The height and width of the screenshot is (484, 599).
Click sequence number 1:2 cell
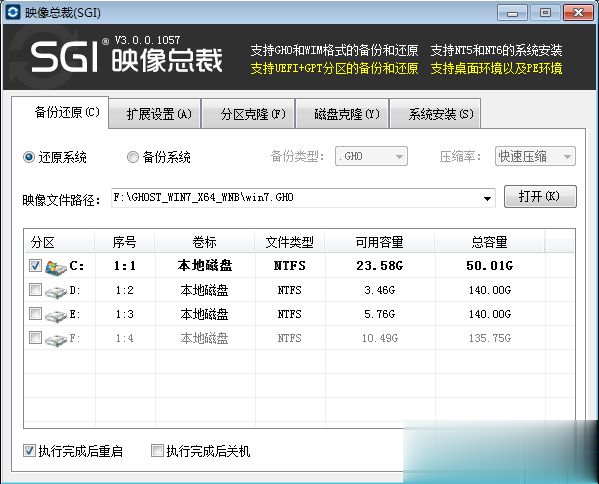click(125, 290)
